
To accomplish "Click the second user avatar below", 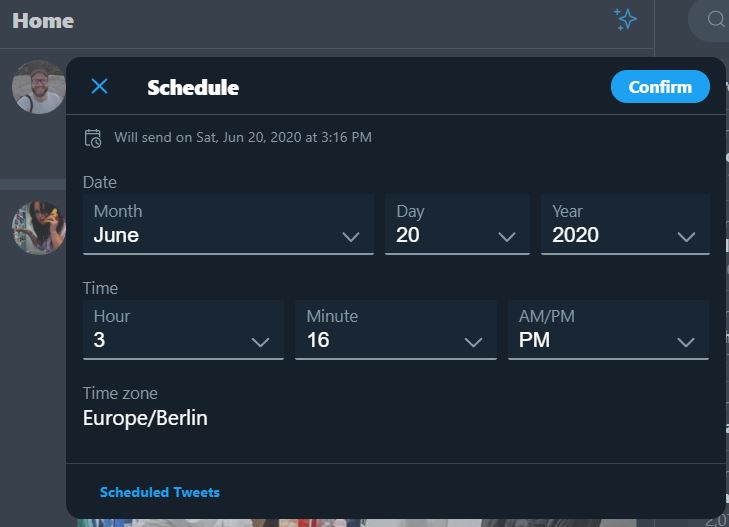I will (x=38, y=227).
